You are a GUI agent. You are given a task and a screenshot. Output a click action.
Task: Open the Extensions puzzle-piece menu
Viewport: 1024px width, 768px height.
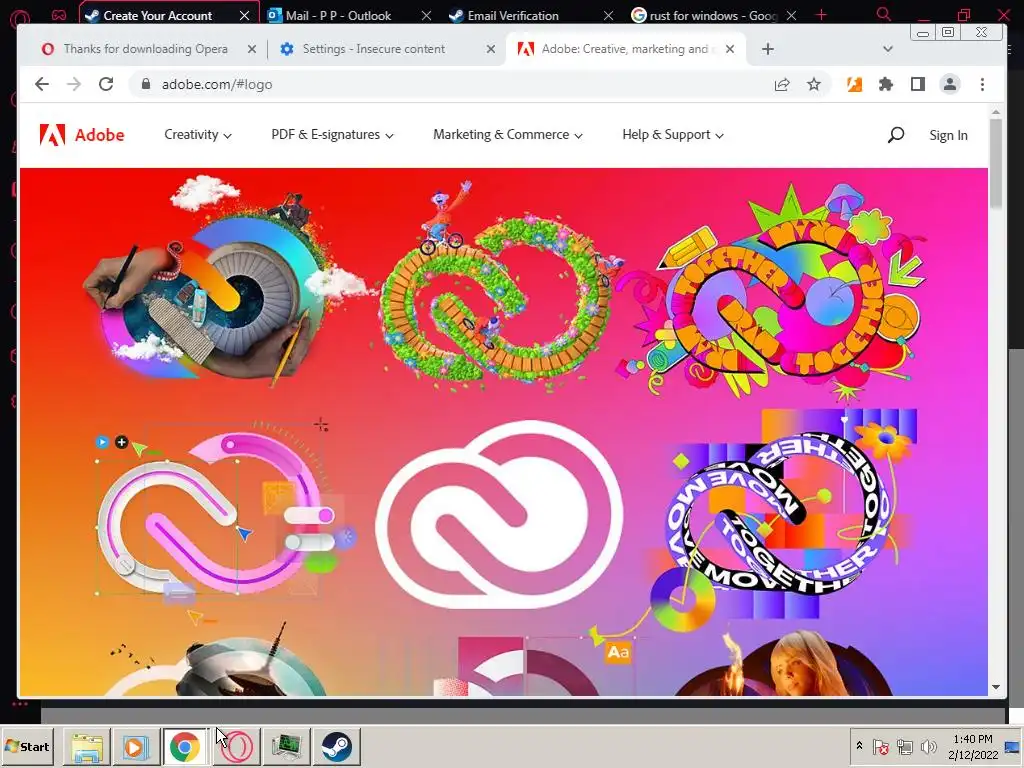[886, 84]
